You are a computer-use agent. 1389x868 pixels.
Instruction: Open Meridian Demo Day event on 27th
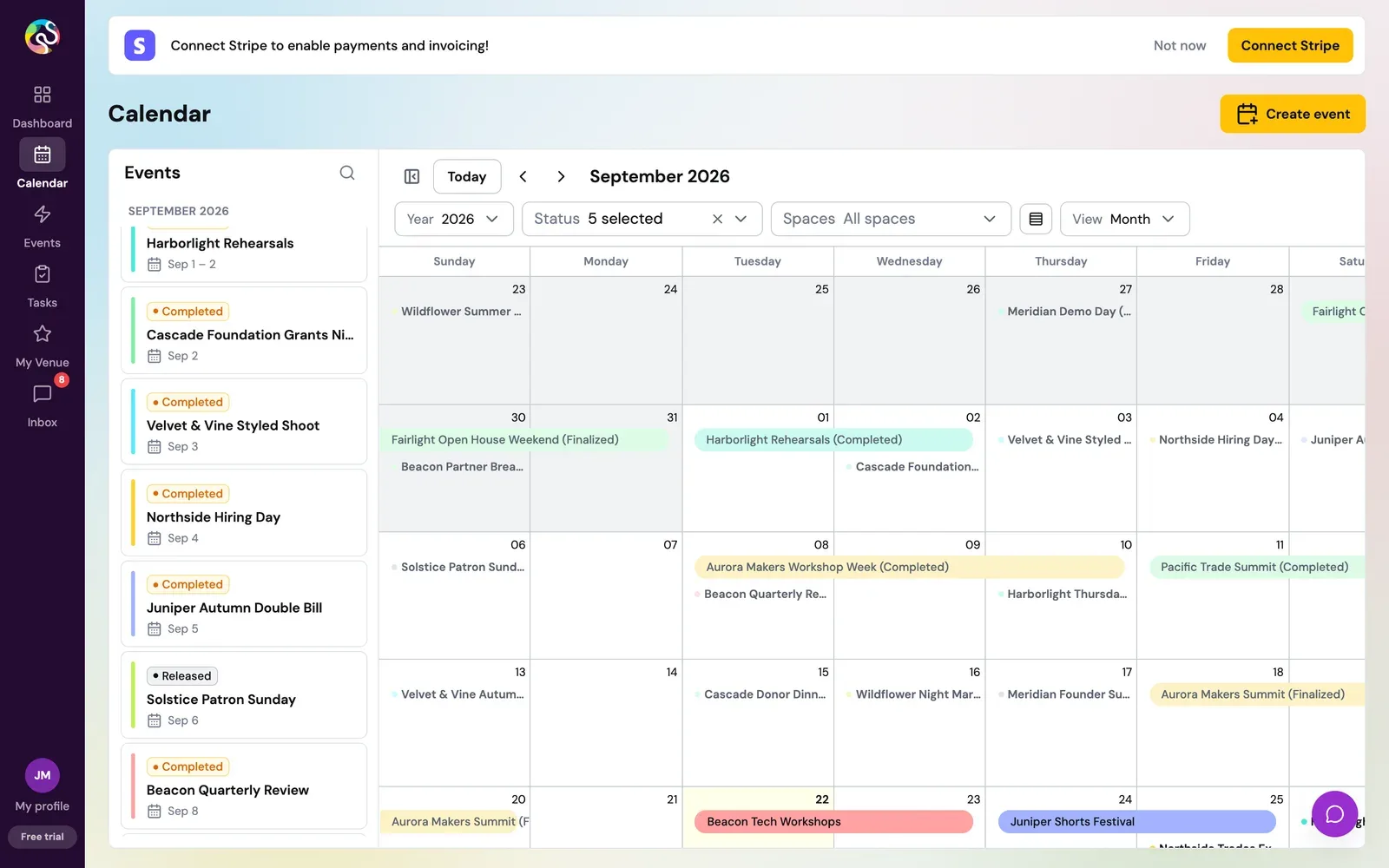click(1064, 312)
